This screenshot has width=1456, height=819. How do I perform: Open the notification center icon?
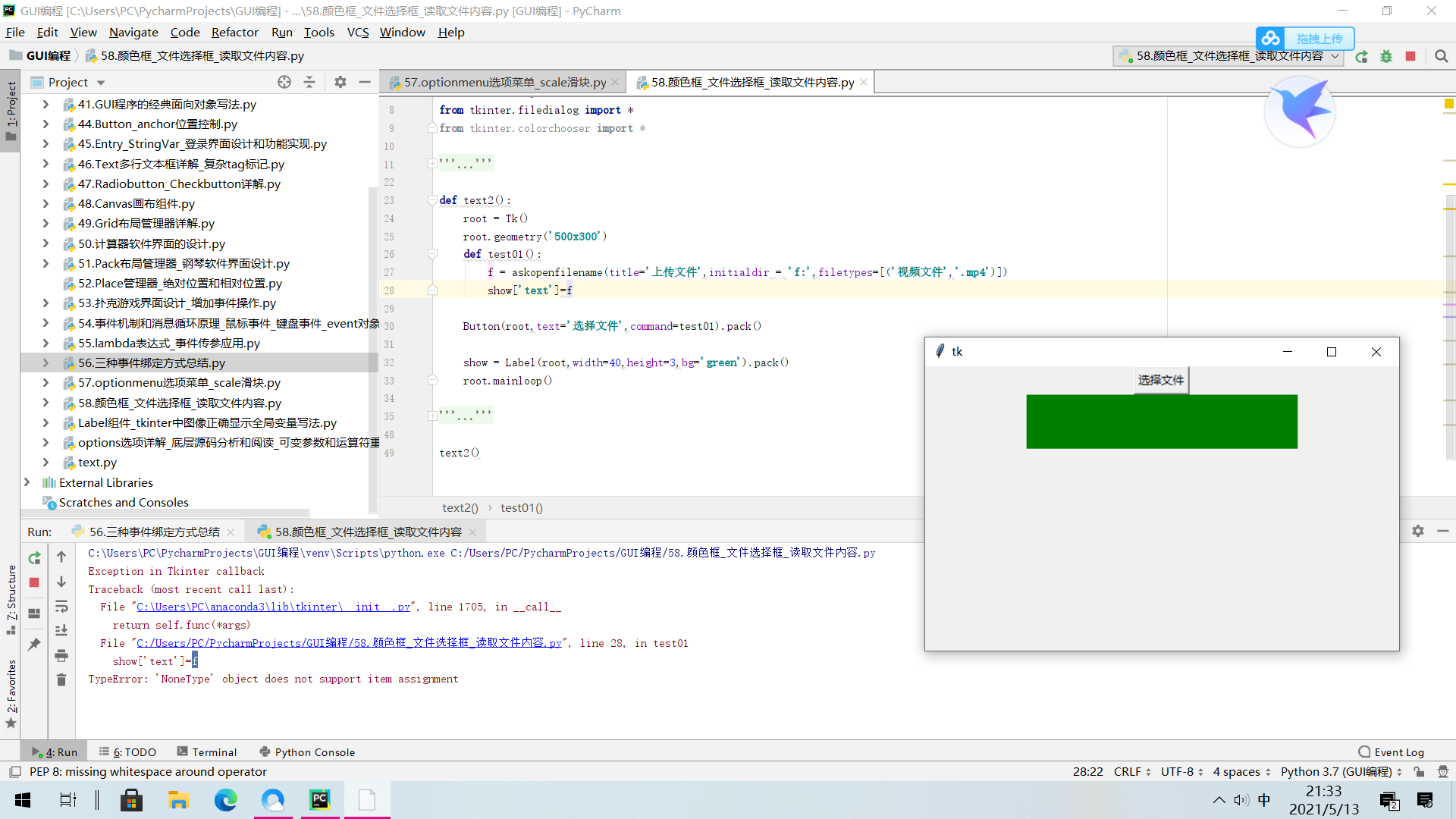[x=1425, y=800]
